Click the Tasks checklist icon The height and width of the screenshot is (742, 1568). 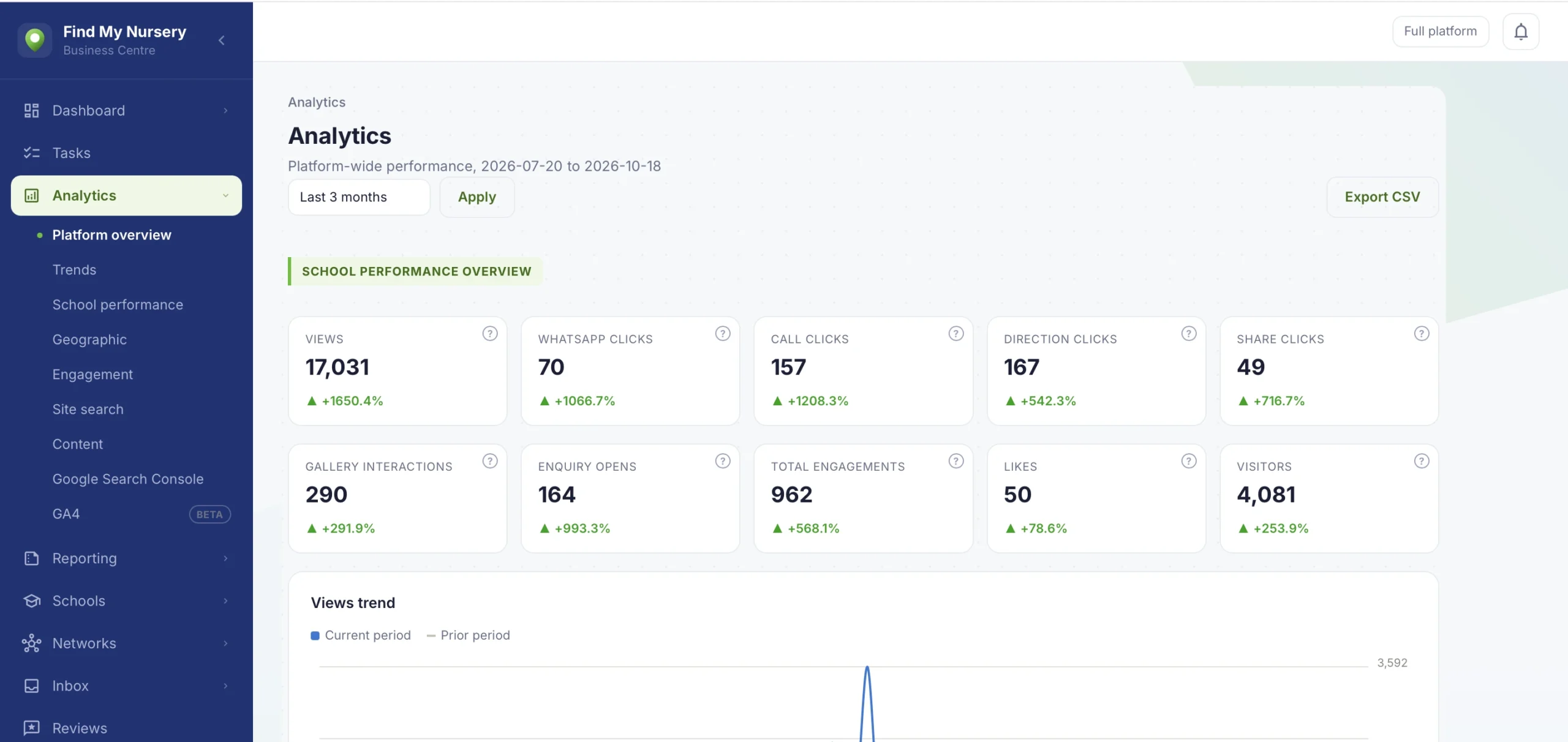pyautogui.click(x=31, y=153)
